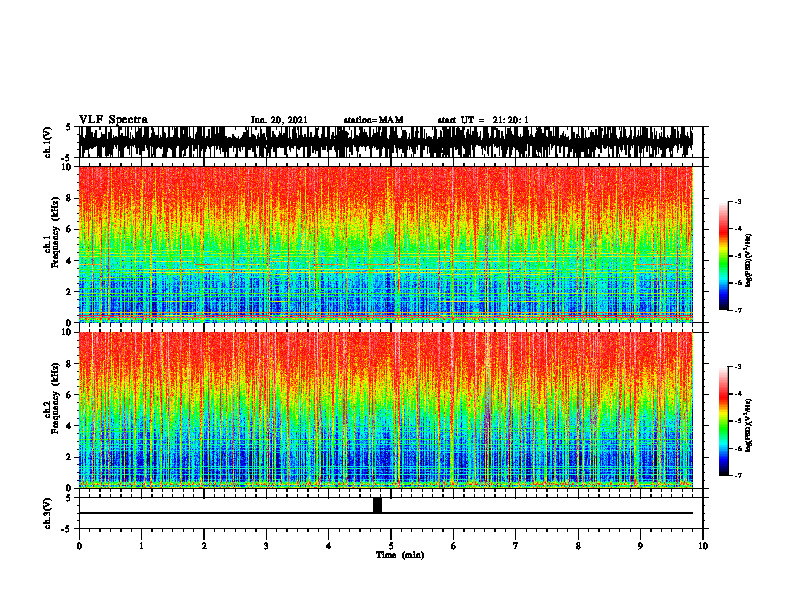Click the 'ch.3(V)' axis label
792x612 pixels.
[48, 514]
